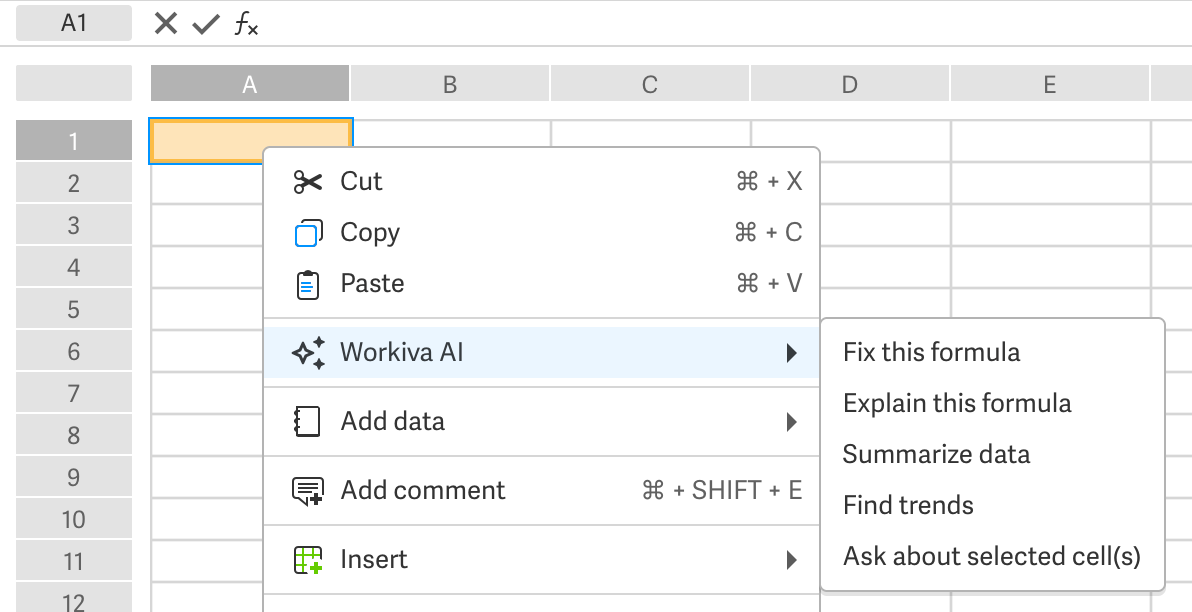
Task: Expand the Workiva AI submenu arrow
Action: pyautogui.click(x=791, y=353)
